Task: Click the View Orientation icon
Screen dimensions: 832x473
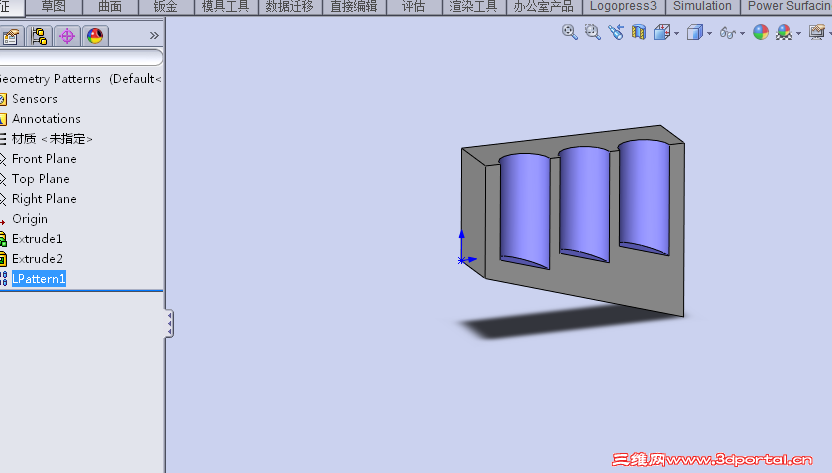Action: click(x=662, y=32)
